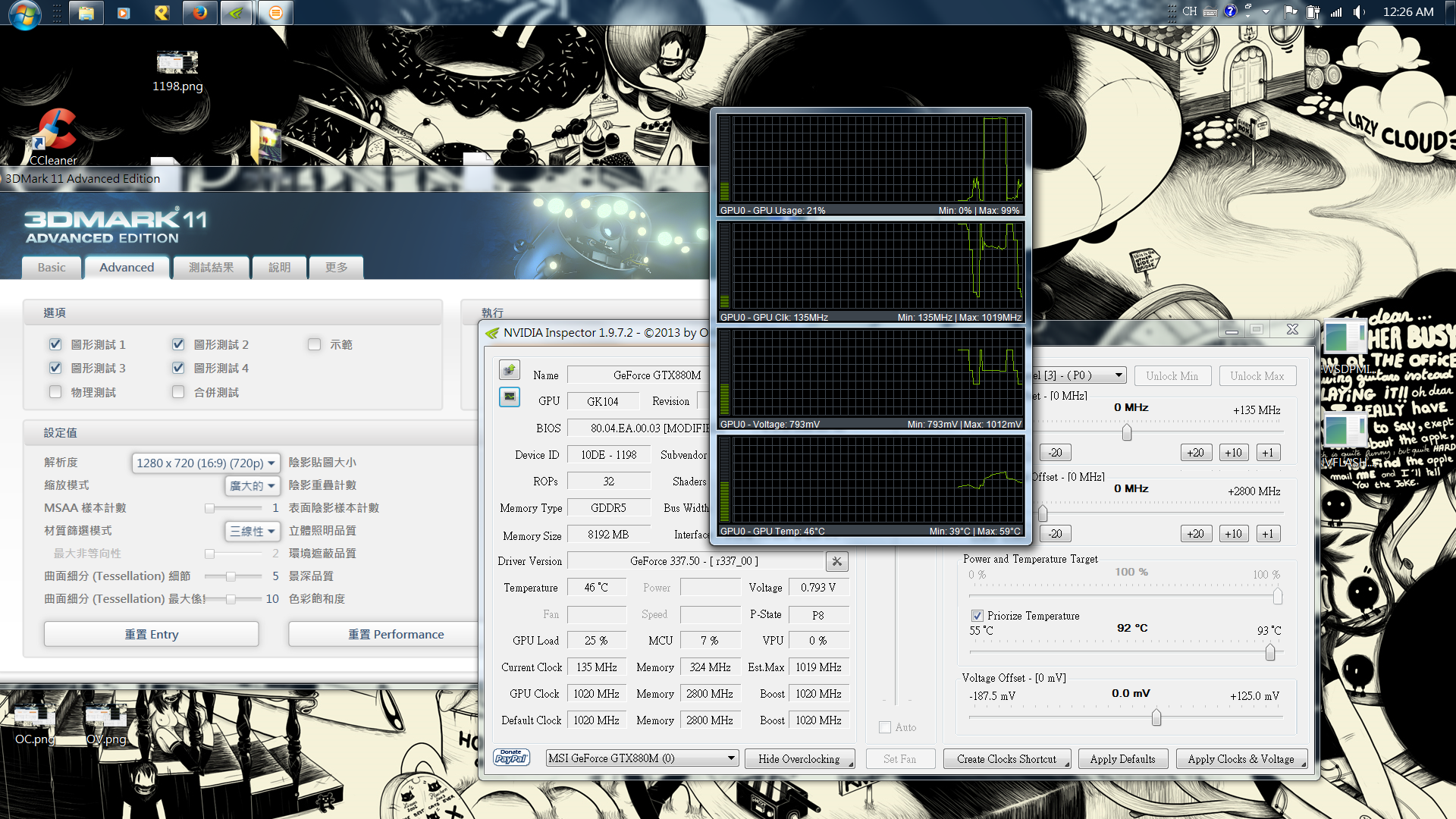The image size is (1456, 819).
Task: Enable the 合併測試 checkbox
Action: click(178, 392)
